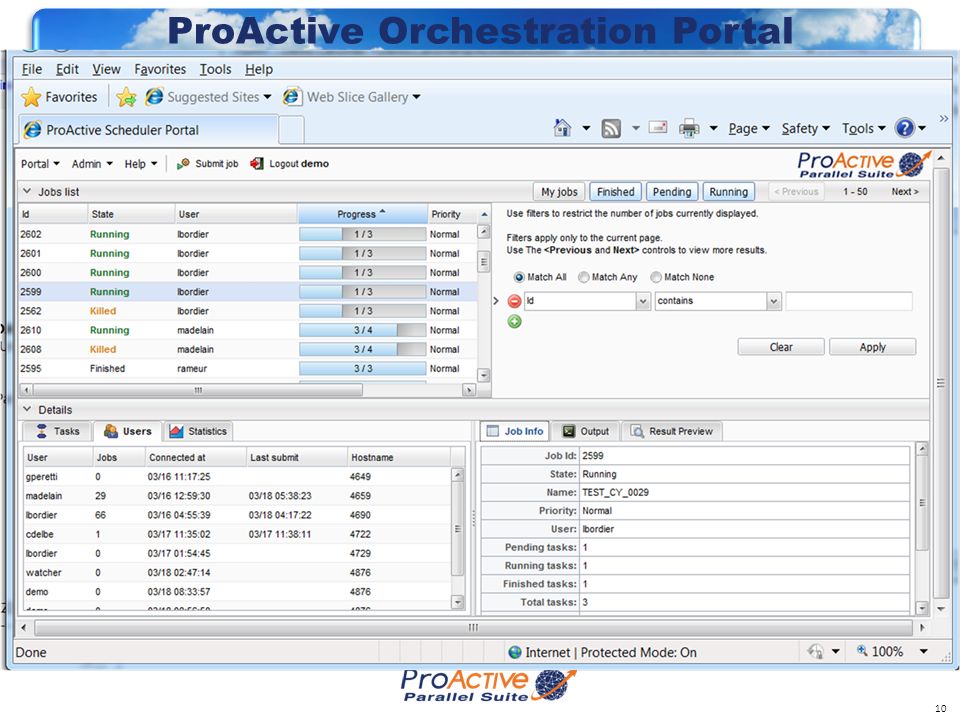Open the View menu
960x720 pixels.
(x=107, y=69)
